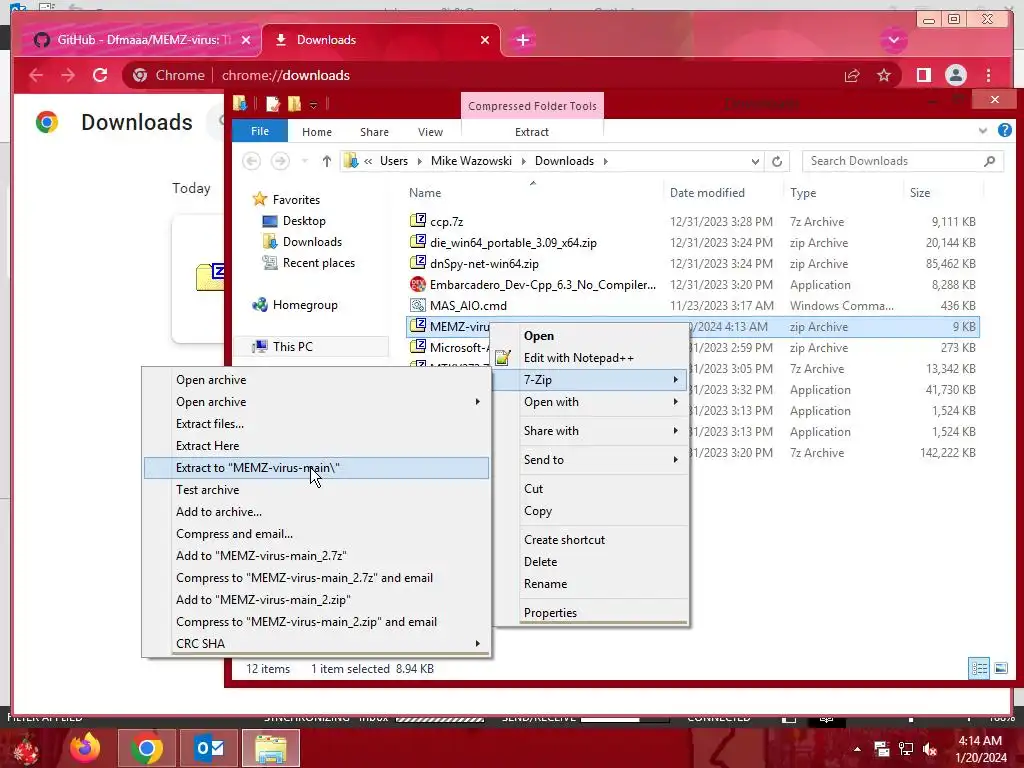The width and height of the screenshot is (1024, 768).
Task: Open the Home ribbon tab
Action: click(x=317, y=132)
